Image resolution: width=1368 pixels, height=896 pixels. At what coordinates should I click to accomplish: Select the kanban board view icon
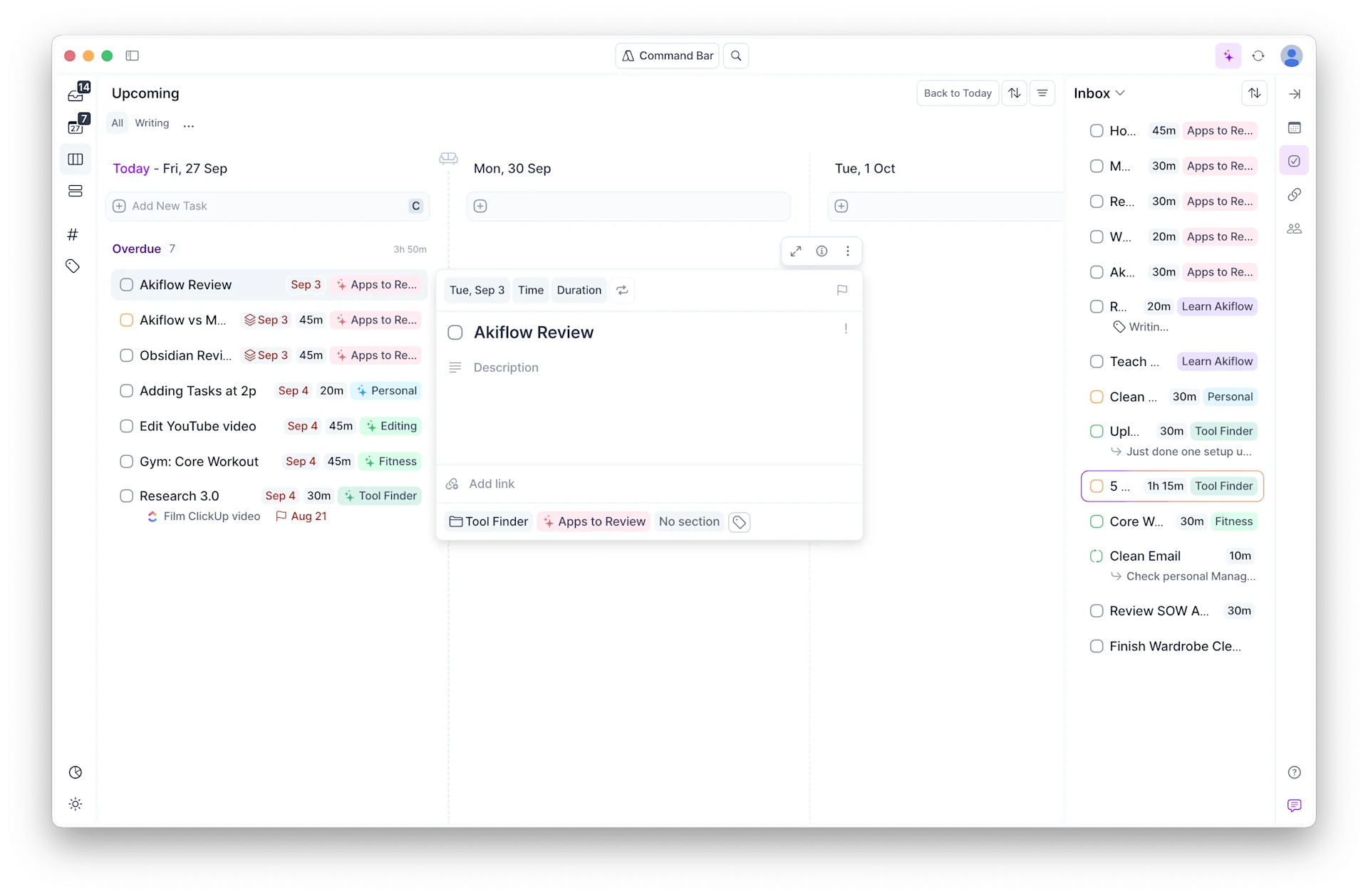75,160
